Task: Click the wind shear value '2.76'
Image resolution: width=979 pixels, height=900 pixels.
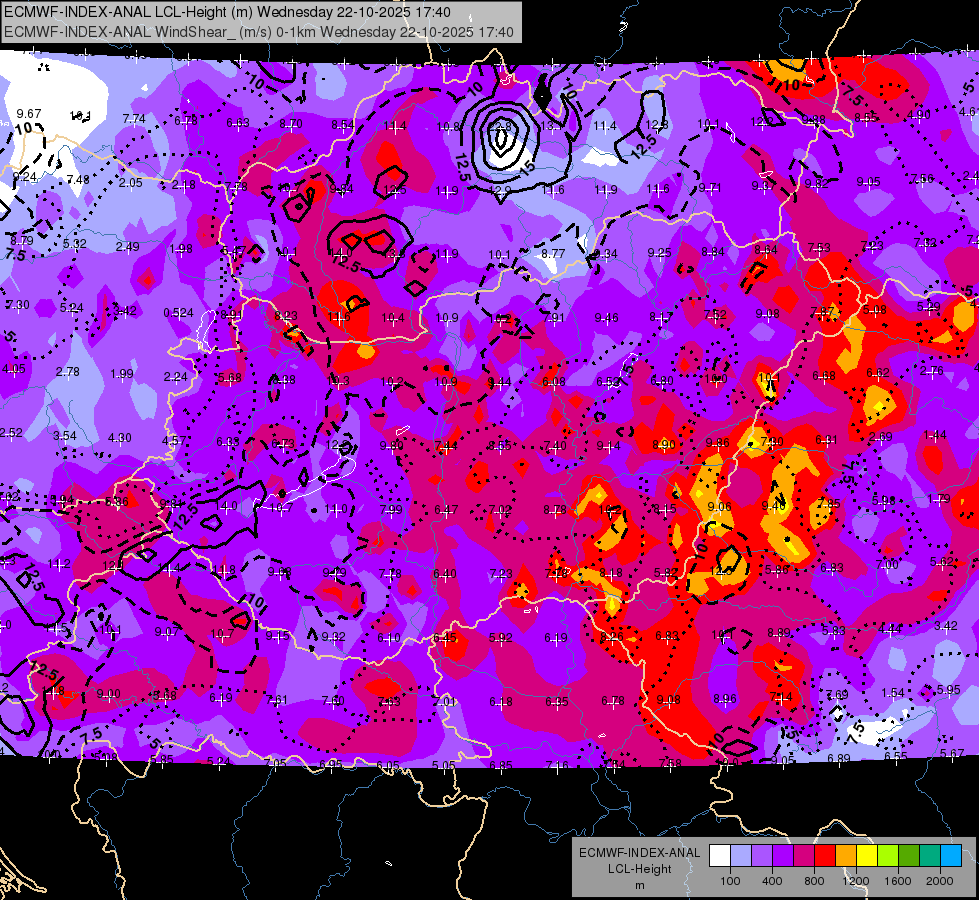Action: coord(932,371)
